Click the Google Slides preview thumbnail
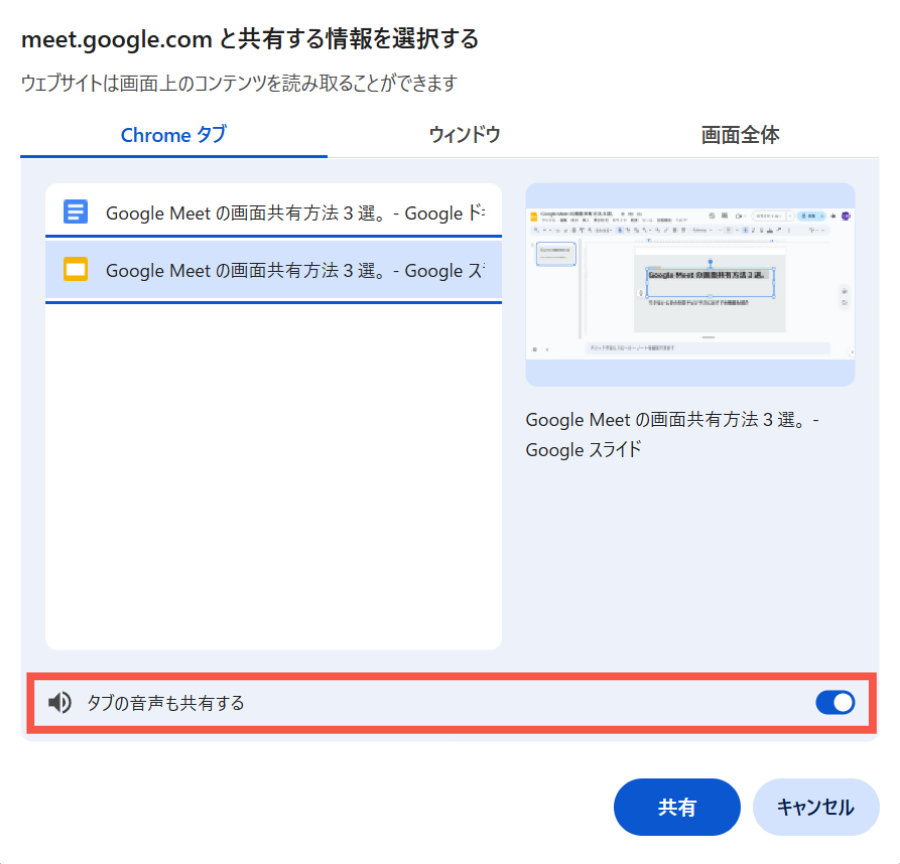This screenshot has height=864, width=900. pyautogui.click(x=690, y=285)
